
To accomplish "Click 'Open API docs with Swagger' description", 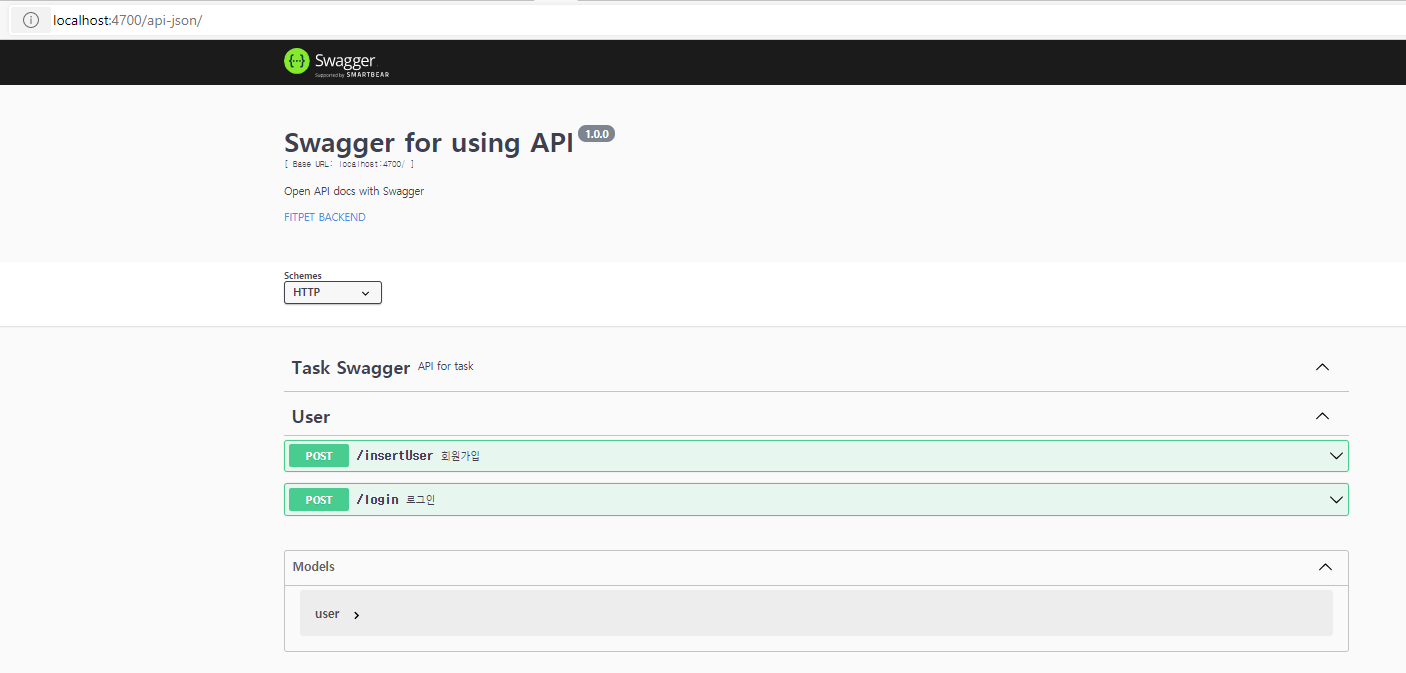I will (354, 191).
